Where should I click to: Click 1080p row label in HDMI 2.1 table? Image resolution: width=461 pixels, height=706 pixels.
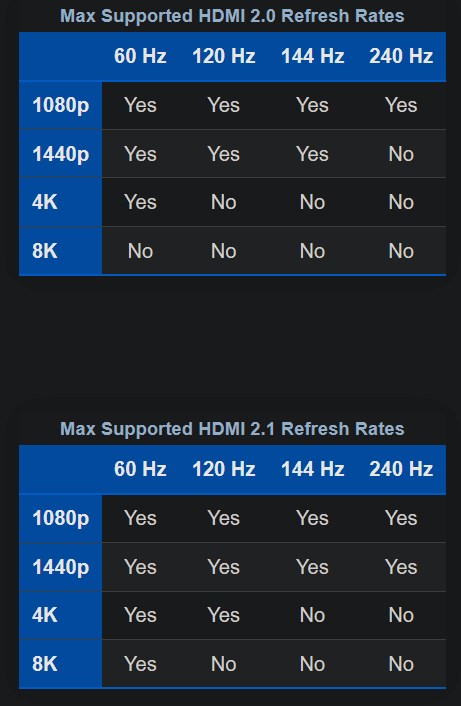(x=61, y=518)
